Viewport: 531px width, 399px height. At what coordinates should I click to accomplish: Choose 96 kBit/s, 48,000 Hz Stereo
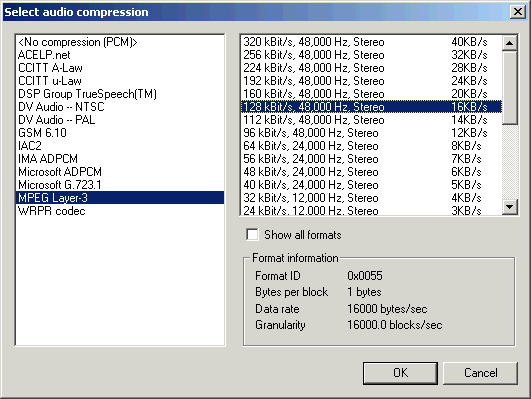tap(371, 133)
